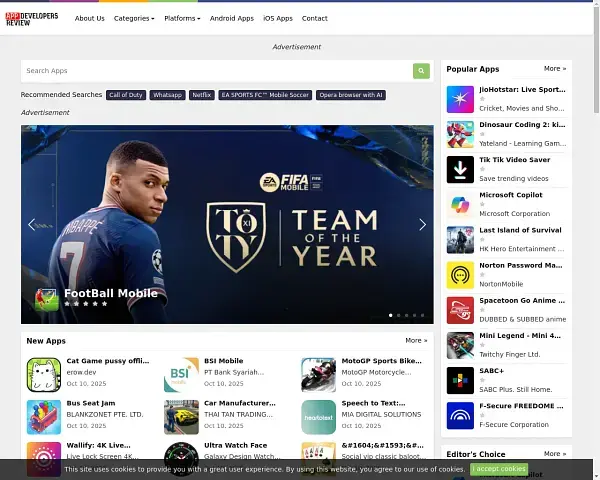Expand the Platforms dropdown menu

(182, 18)
